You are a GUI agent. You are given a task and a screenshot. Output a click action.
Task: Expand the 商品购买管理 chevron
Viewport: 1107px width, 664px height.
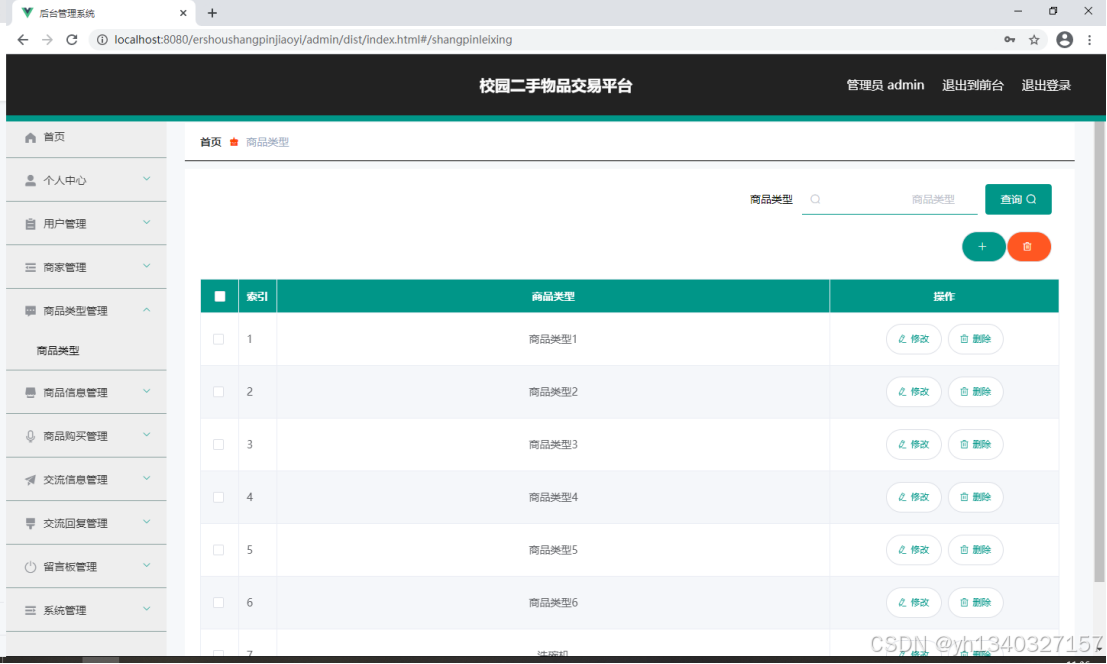tap(147, 435)
